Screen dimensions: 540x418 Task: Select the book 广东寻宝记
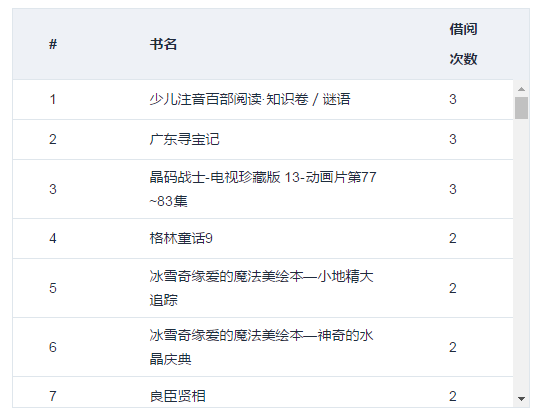(x=184, y=139)
